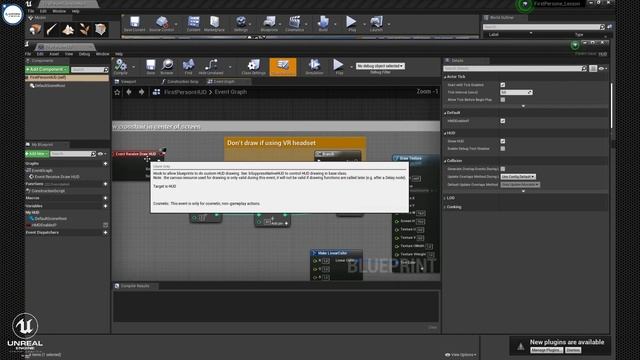
Task: Click the Browse magnifier icon in blueprint toolbar
Action: (167, 66)
